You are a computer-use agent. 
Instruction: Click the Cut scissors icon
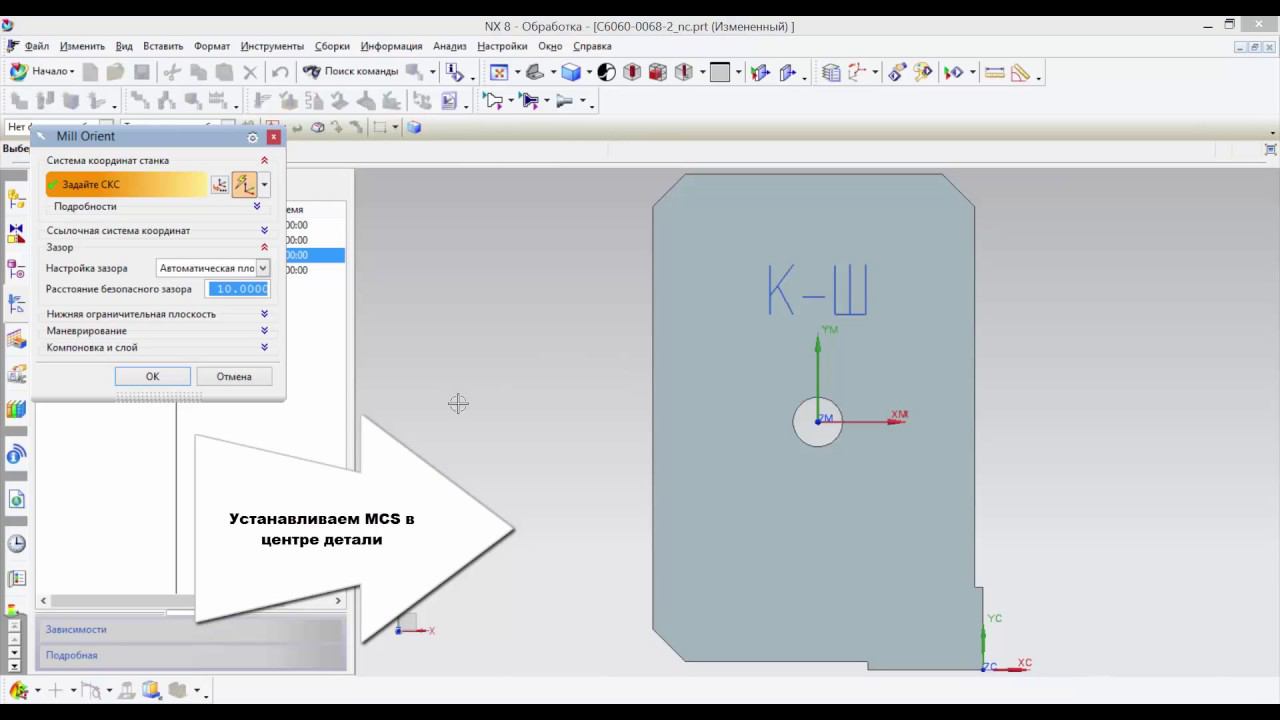[x=172, y=72]
